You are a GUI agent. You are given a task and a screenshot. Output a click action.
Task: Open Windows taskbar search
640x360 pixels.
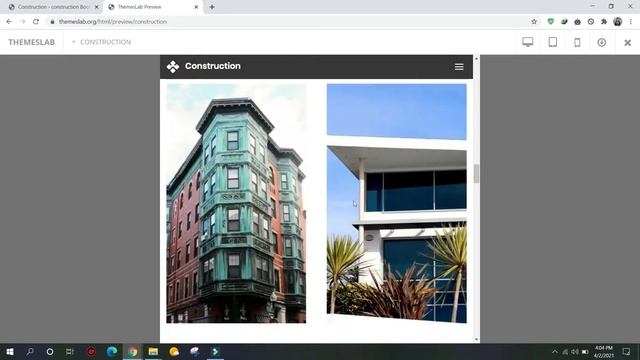click(30, 351)
